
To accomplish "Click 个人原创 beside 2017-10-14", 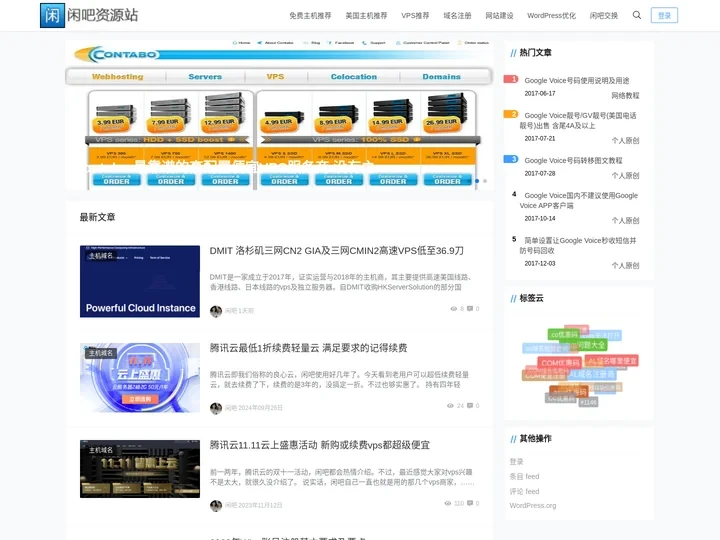I will (625, 220).
